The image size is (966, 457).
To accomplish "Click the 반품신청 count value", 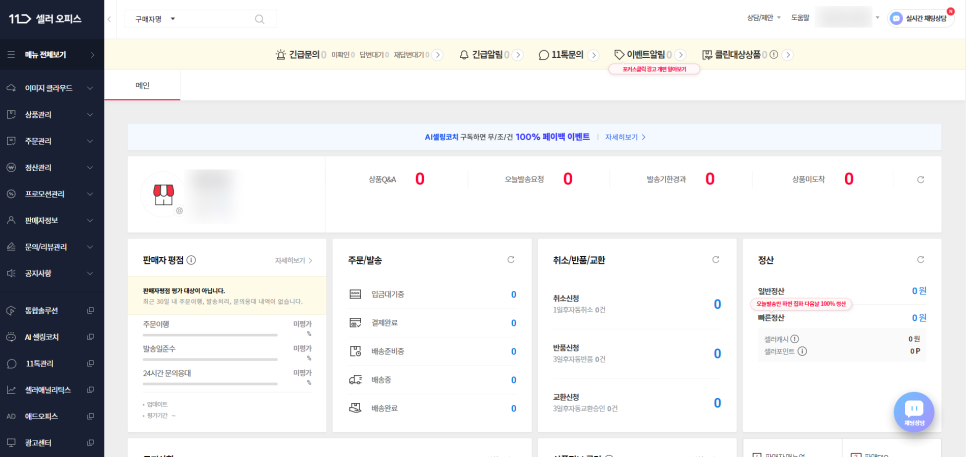I will 717,354.
